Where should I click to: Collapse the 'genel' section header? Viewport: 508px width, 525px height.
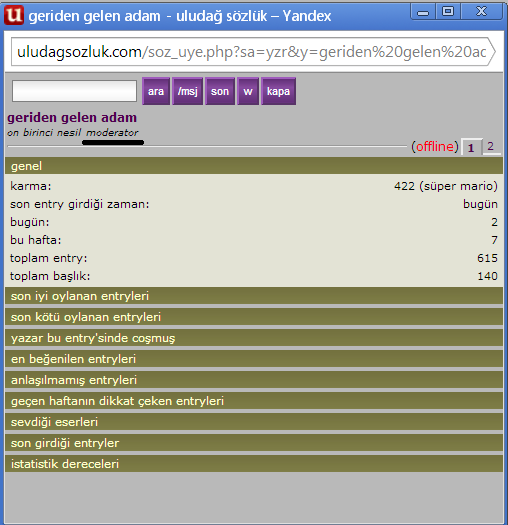pos(254,166)
